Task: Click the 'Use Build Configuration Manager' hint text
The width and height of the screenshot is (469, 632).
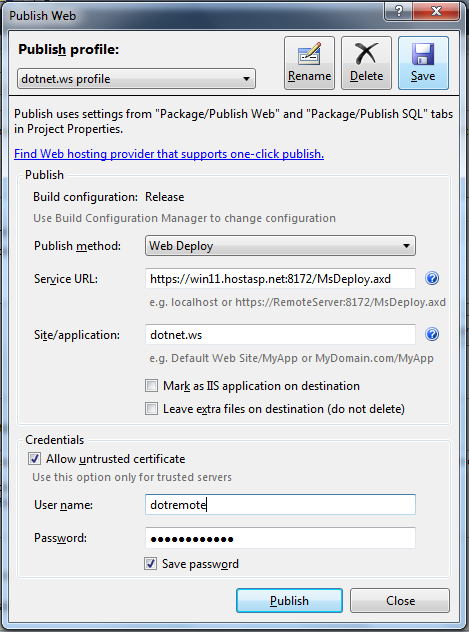Action: pyautogui.click(x=184, y=218)
